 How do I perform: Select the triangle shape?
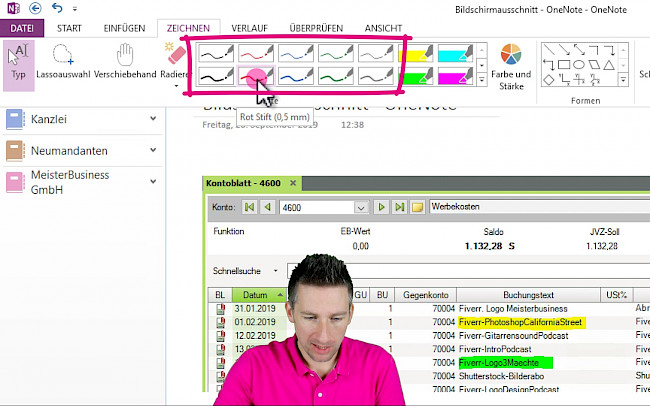(x=609, y=65)
